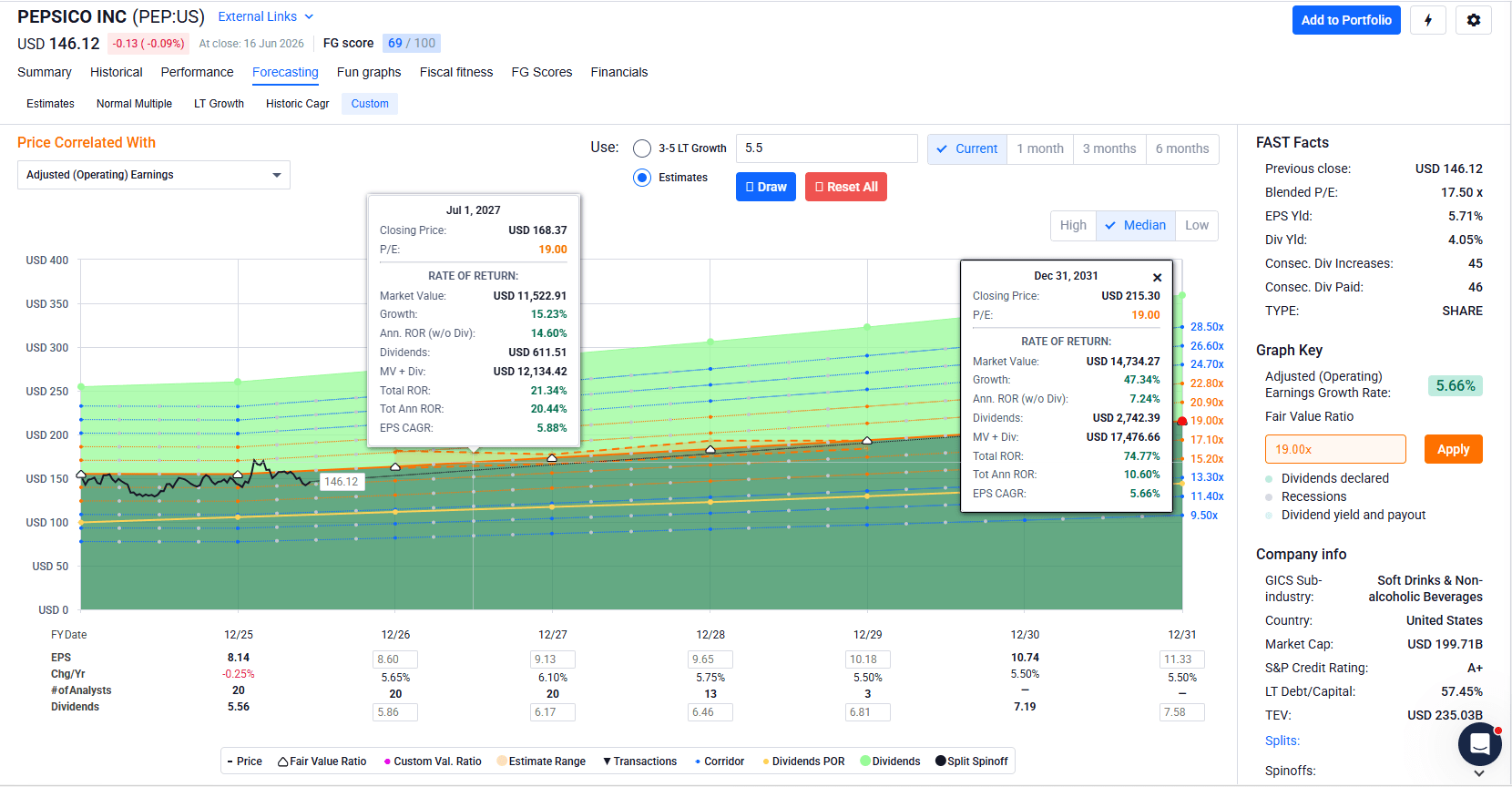Select Normal Multiple sub-tab
Image resolution: width=1512 pixels, height=787 pixels.
(134, 104)
